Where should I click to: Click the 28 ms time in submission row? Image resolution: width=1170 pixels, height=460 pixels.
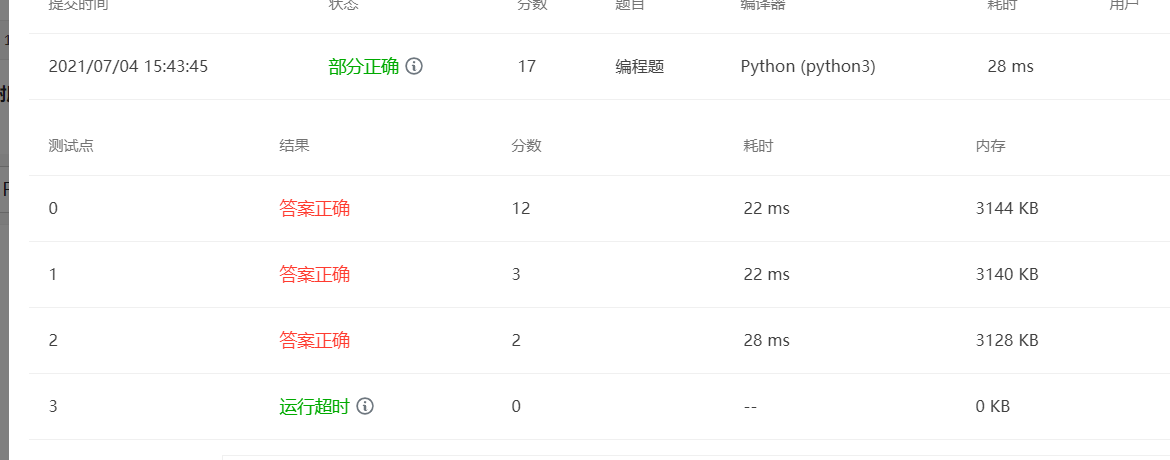tap(1010, 66)
